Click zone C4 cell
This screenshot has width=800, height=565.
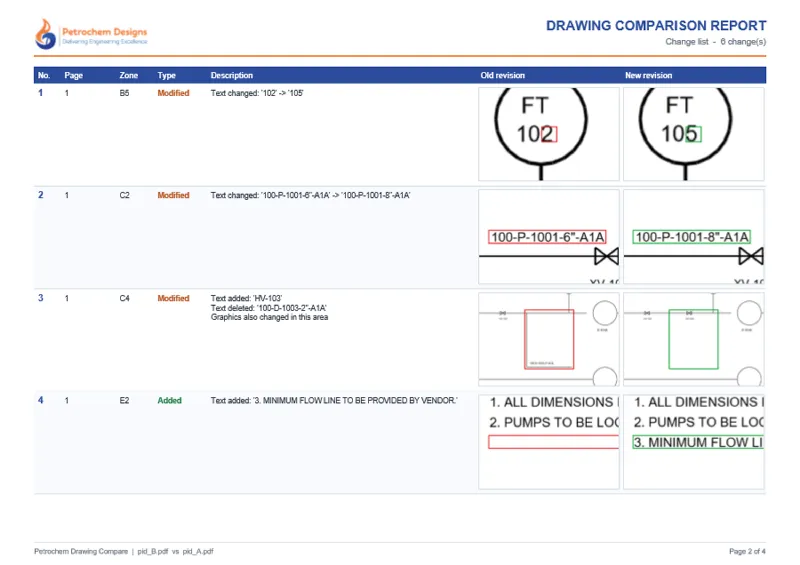point(124,299)
